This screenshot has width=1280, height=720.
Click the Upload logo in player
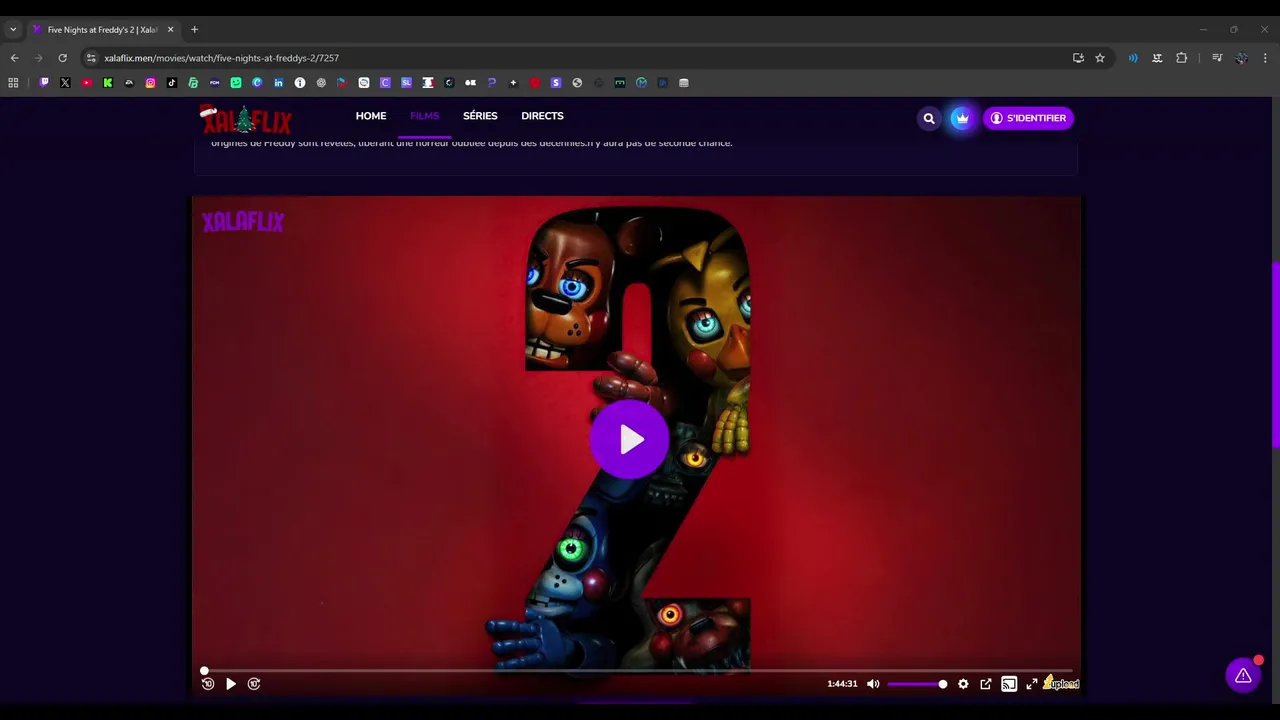tap(1062, 684)
